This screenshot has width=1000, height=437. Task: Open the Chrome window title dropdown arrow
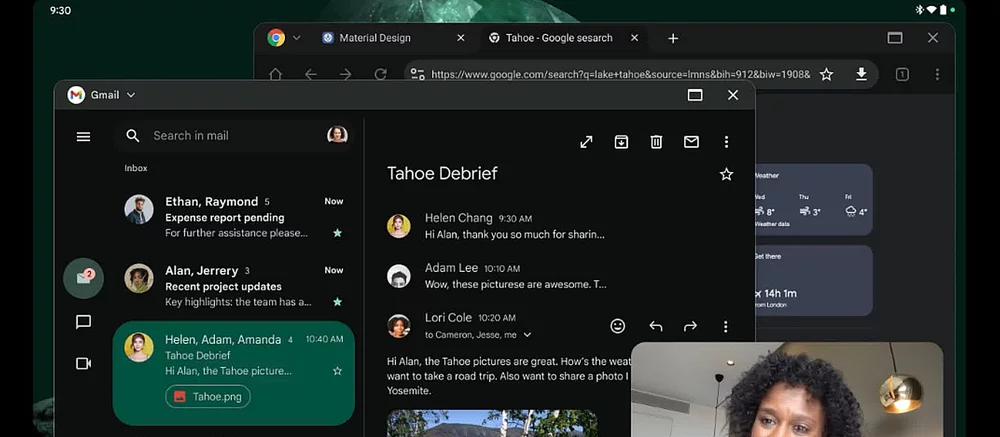coord(297,38)
